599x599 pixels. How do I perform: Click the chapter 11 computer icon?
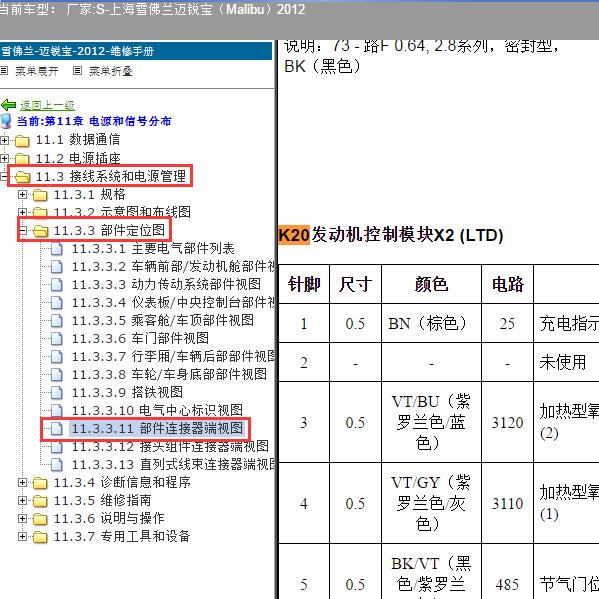coord(6,121)
